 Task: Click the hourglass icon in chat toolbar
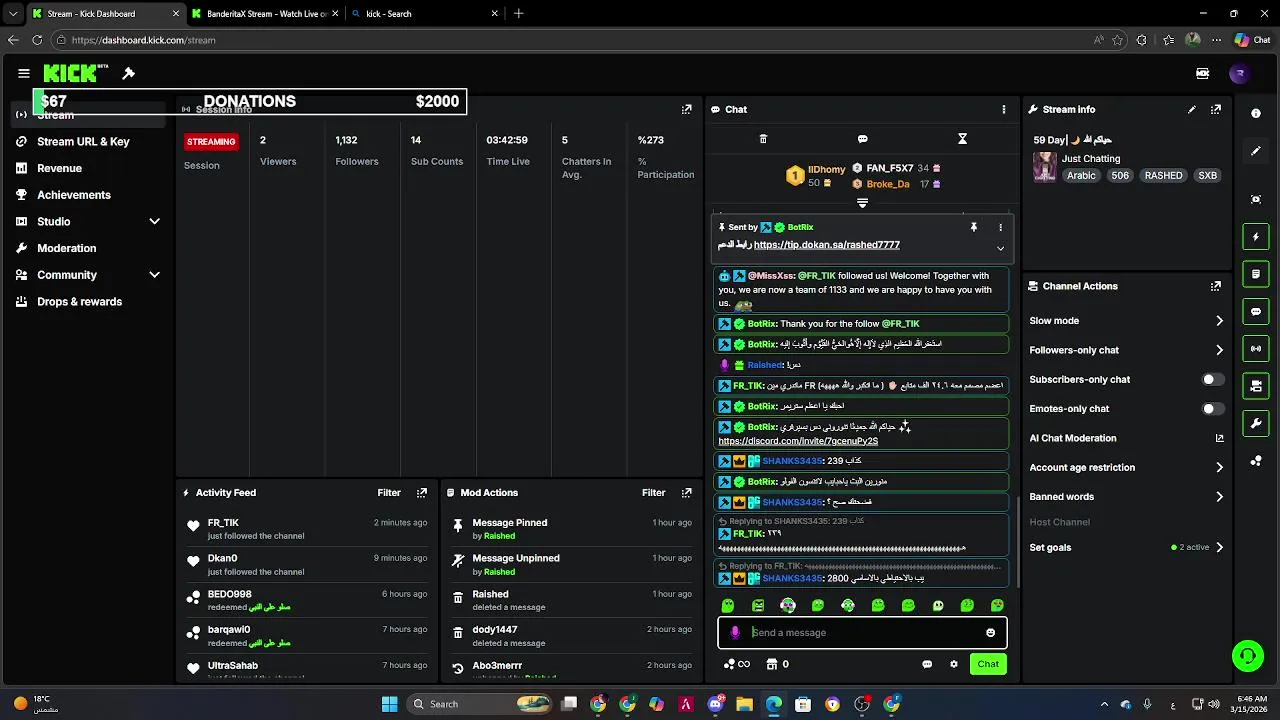(x=962, y=139)
